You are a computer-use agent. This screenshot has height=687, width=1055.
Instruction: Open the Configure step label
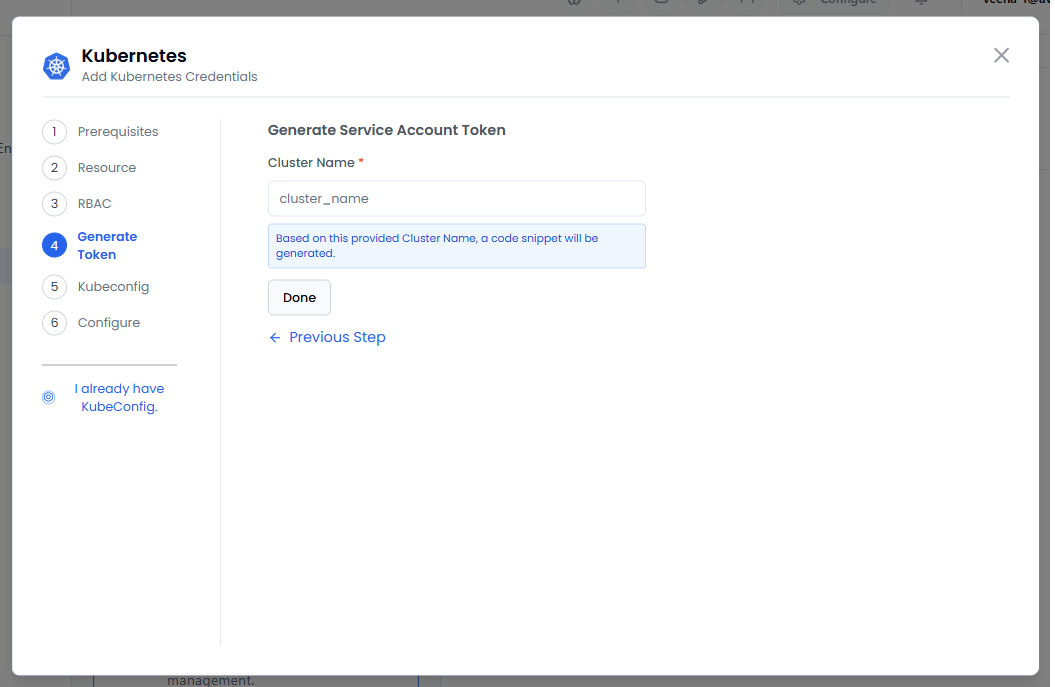tap(109, 323)
